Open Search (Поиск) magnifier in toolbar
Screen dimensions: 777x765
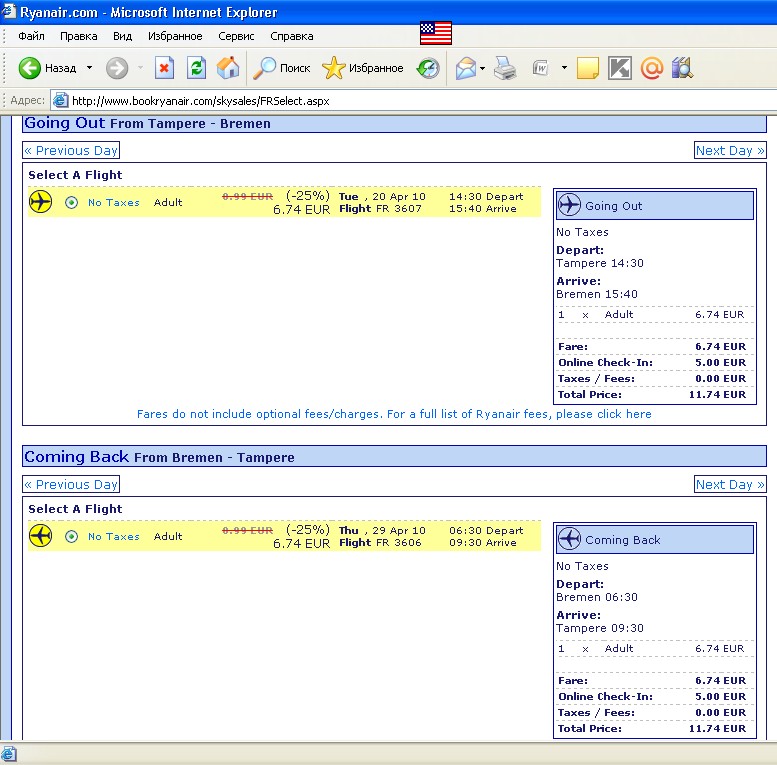[282, 68]
